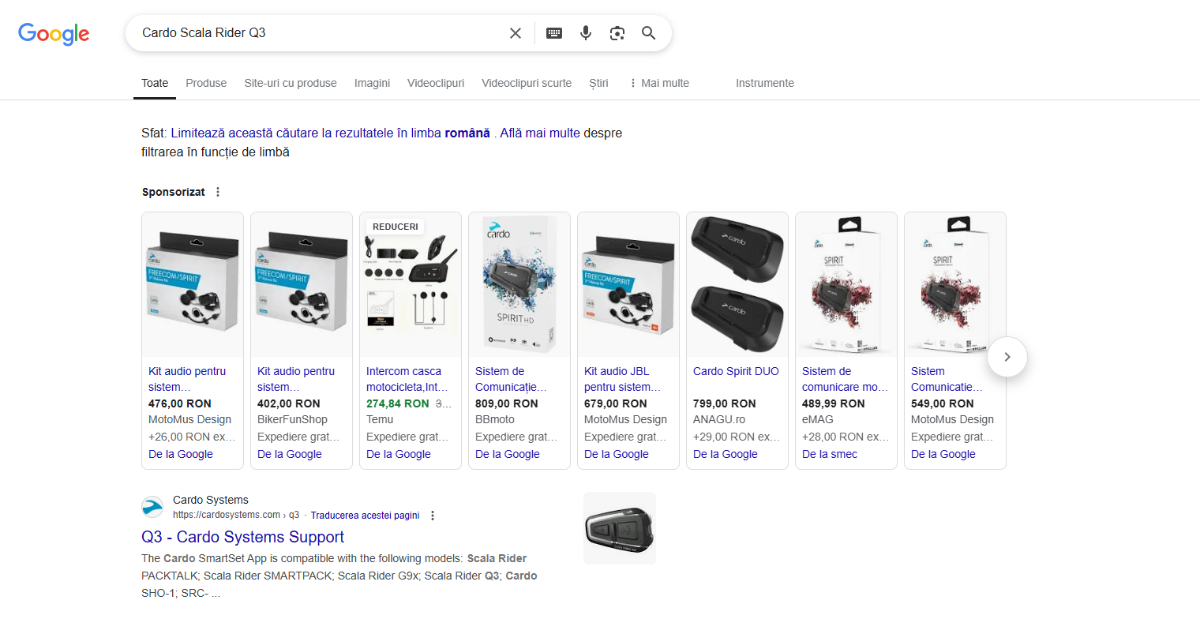Click the Temu seller name
This screenshot has height=619, width=1200.
pos(380,420)
